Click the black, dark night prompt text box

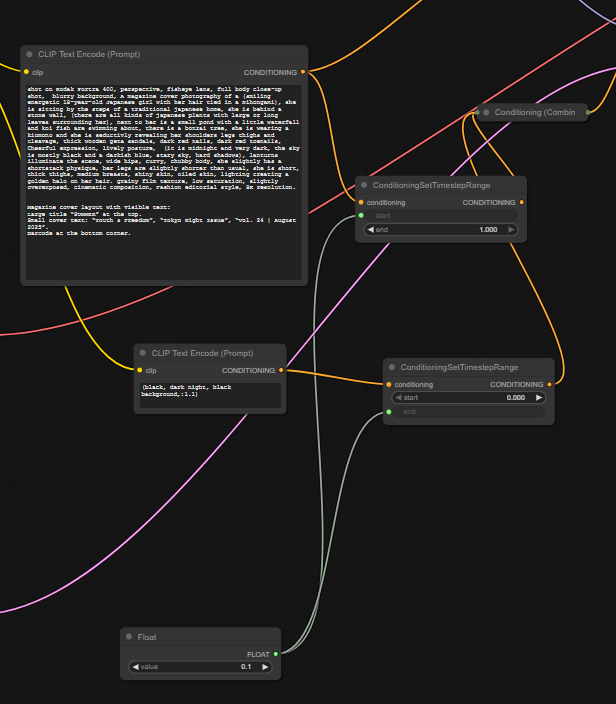211,395
